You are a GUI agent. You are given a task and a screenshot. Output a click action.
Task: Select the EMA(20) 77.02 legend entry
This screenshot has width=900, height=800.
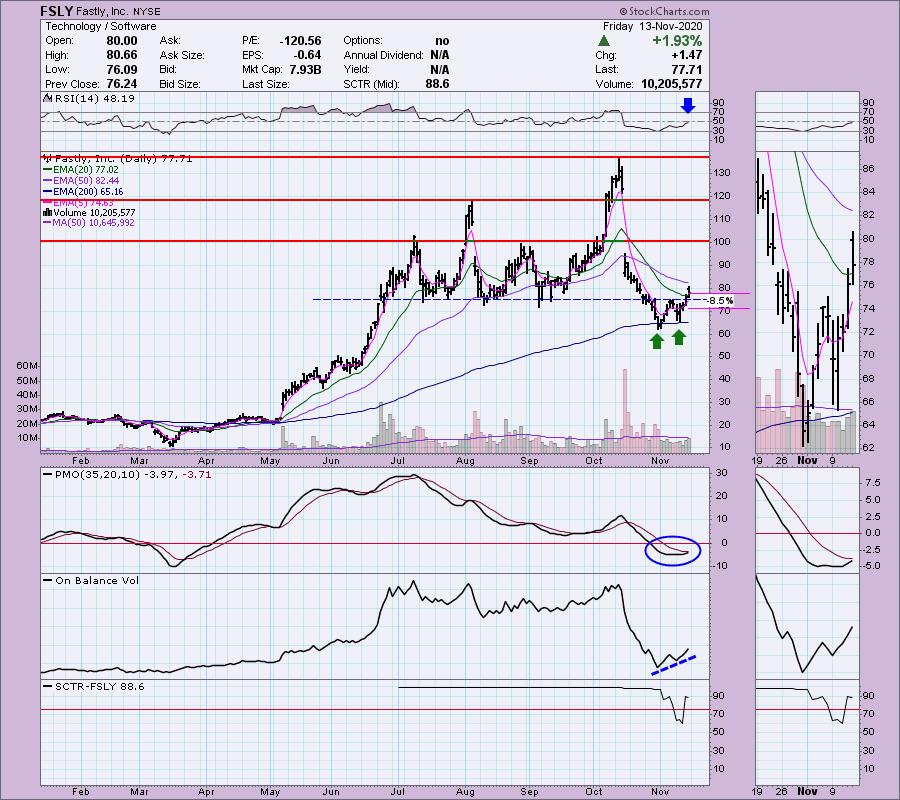pyautogui.click(x=82, y=169)
